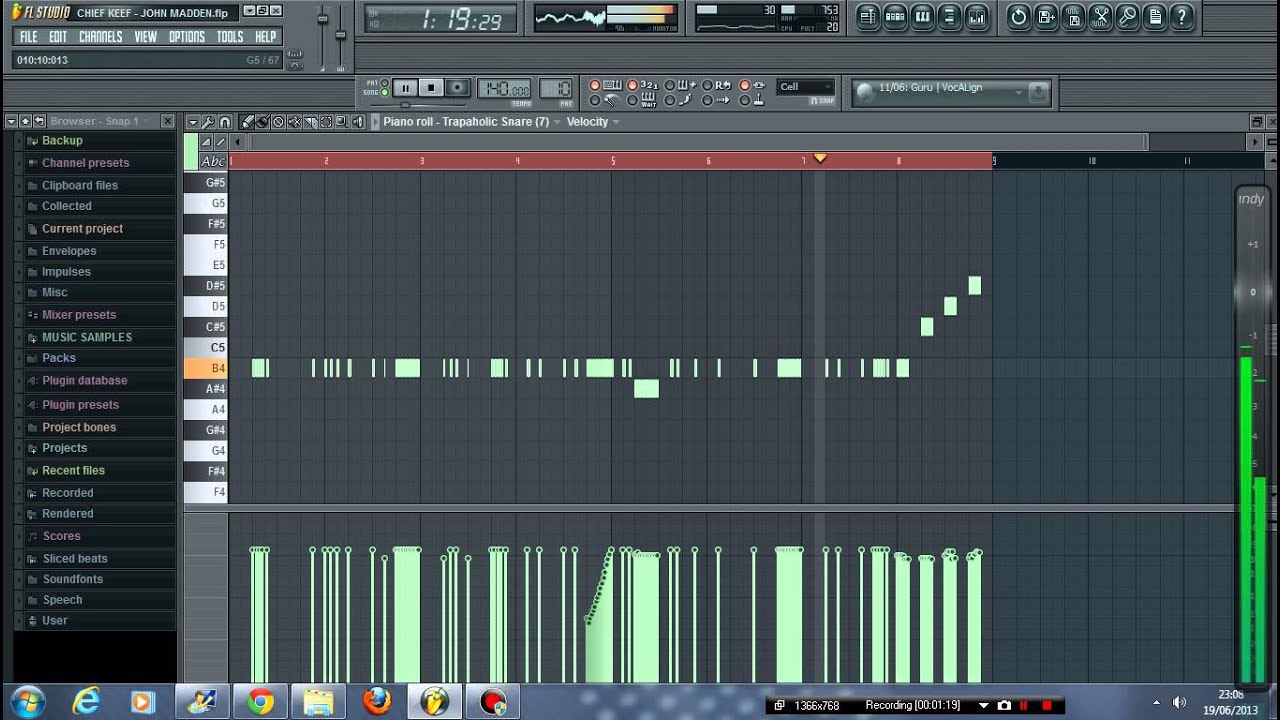This screenshot has width=1280, height=720.
Task: Open the project info document icon
Action: click(1154, 16)
